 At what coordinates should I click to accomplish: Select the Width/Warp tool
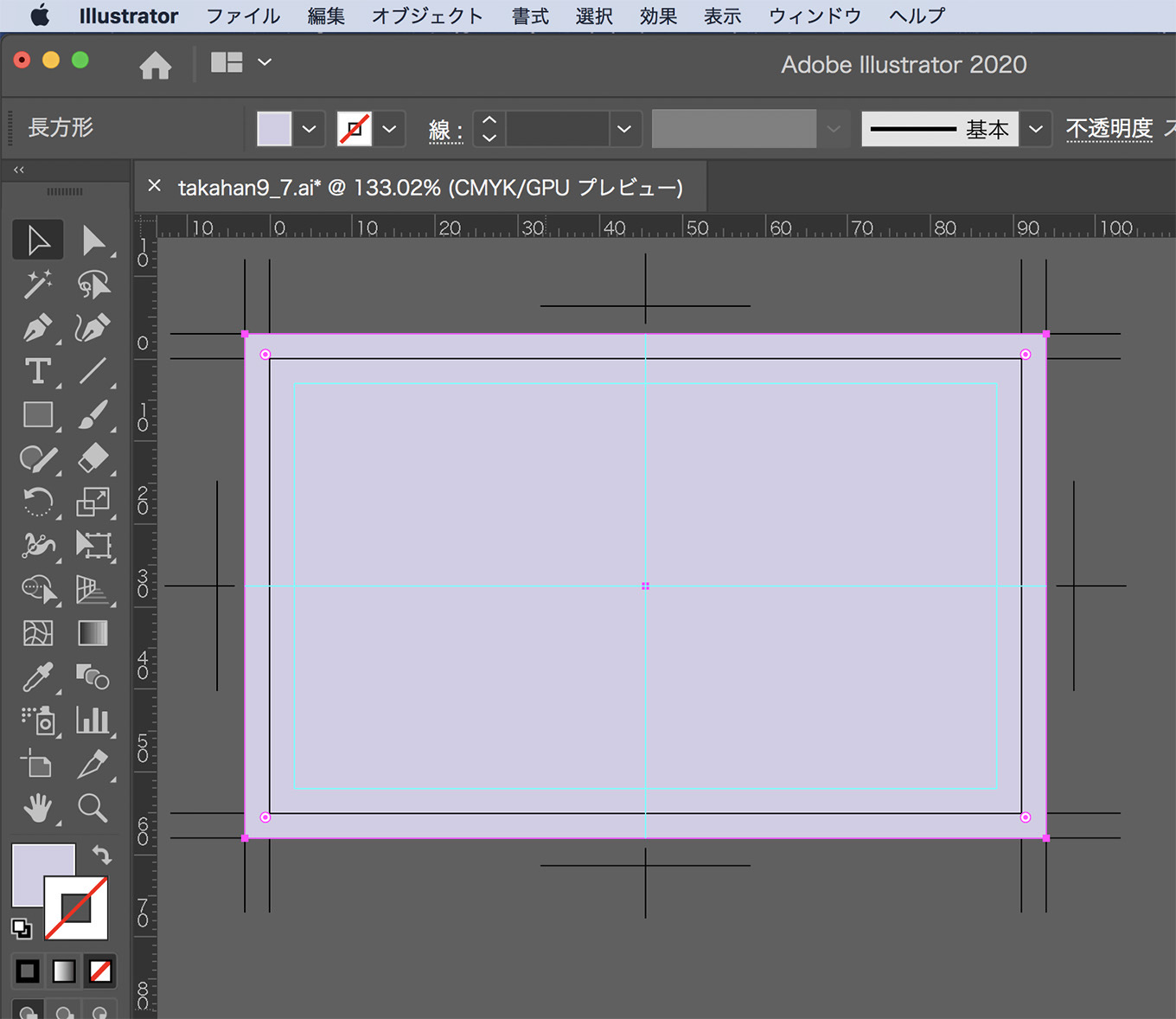coord(38,545)
